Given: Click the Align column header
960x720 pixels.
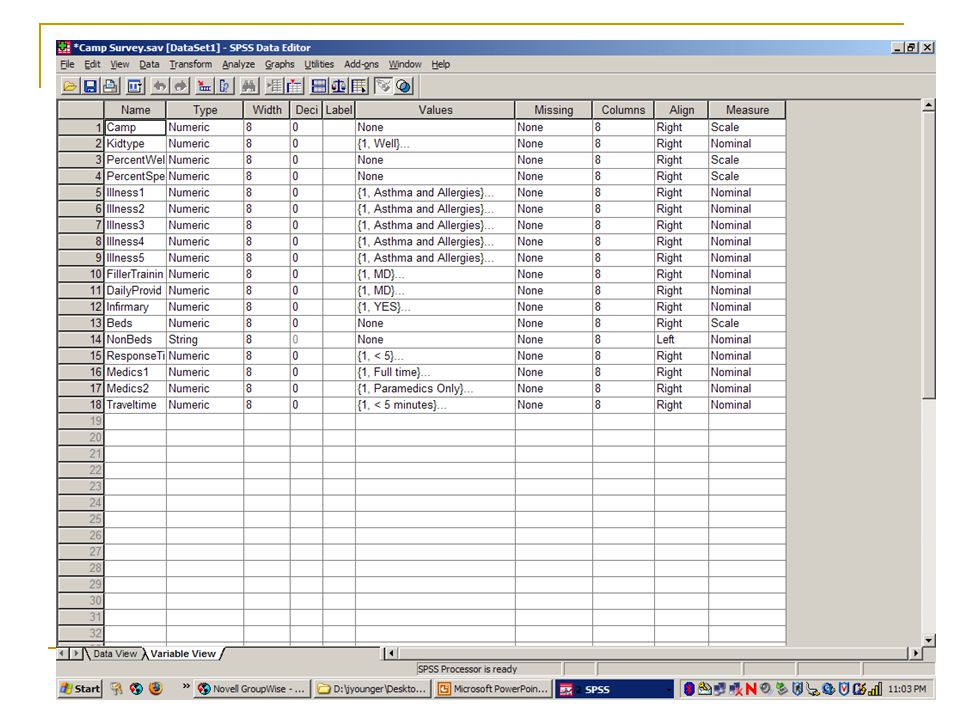Looking at the screenshot, I should click(x=681, y=110).
